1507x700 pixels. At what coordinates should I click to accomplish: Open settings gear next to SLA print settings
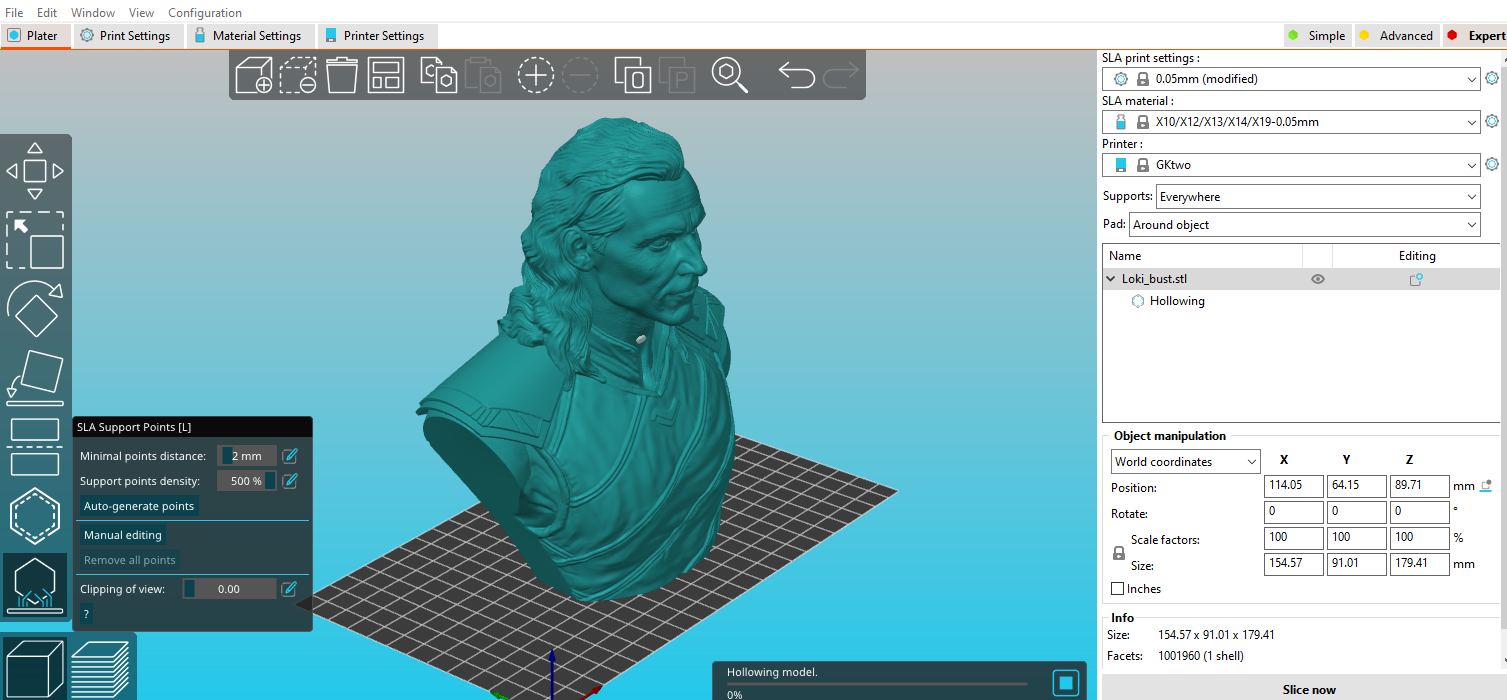click(x=1492, y=79)
